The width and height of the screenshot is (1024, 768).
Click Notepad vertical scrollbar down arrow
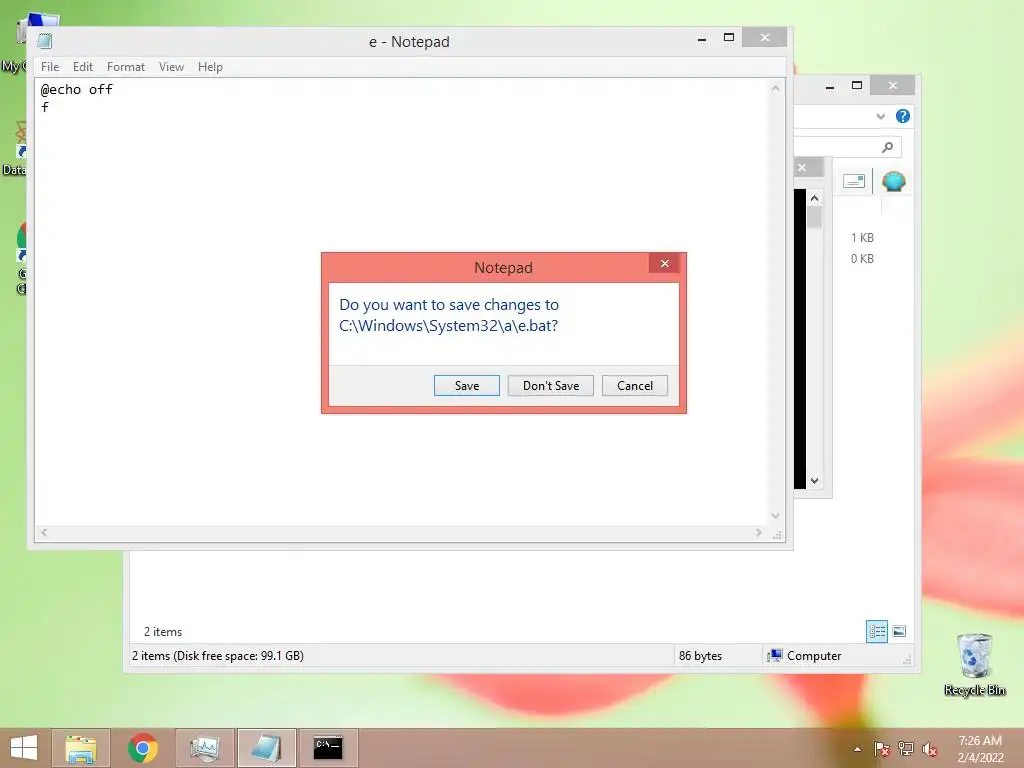point(775,515)
